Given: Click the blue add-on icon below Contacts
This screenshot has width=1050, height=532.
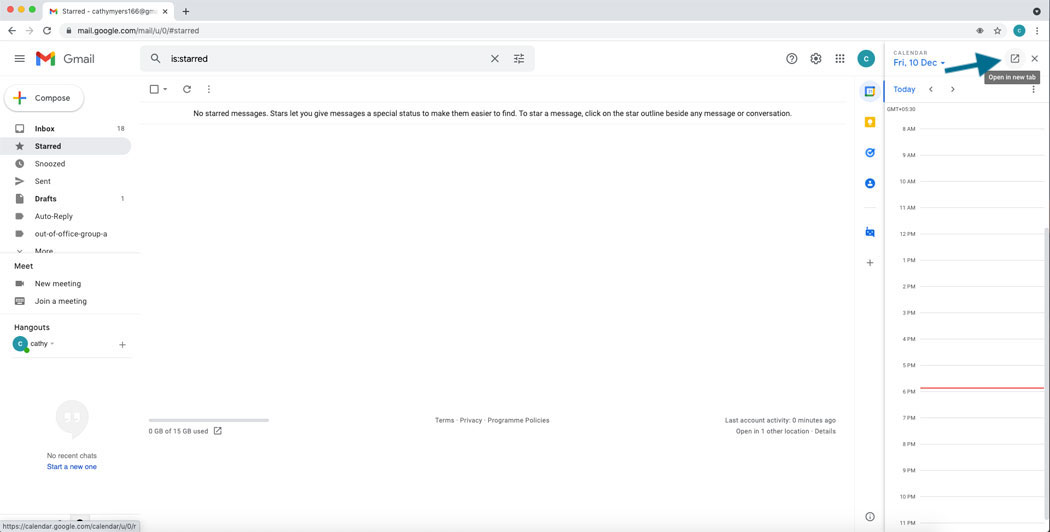Looking at the screenshot, I should point(870,232).
